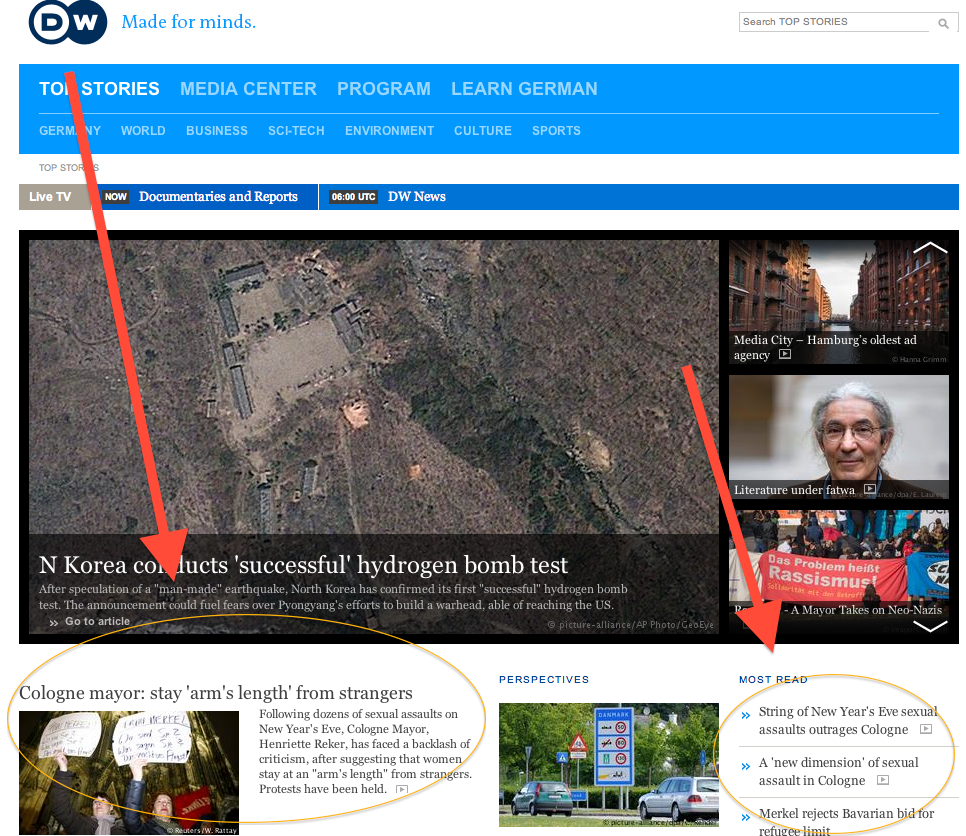966x836 pixels.
Task: Click the double-arrow before Go to article
Action: [x=54, y=622]
